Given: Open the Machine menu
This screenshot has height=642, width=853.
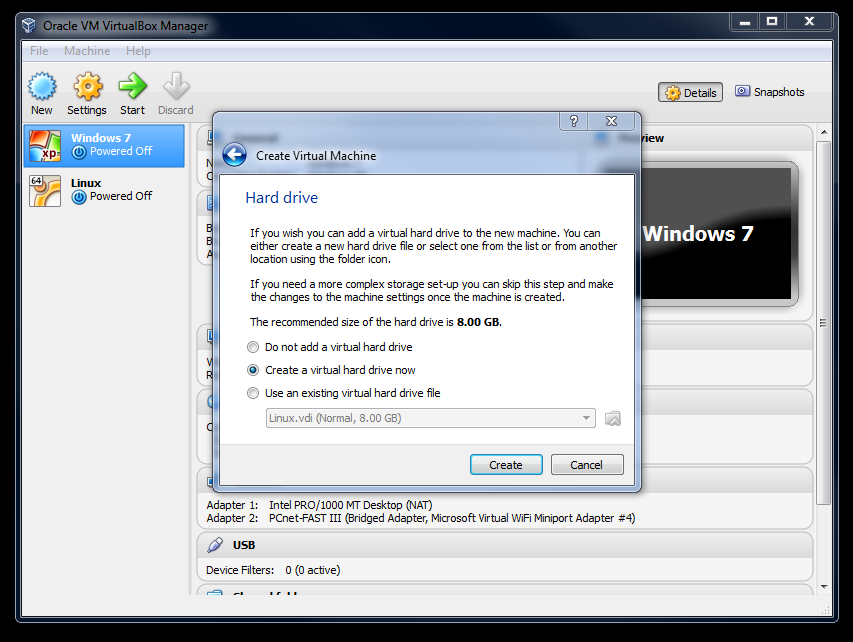Looking at the screenshot, I should coord(87,51).
